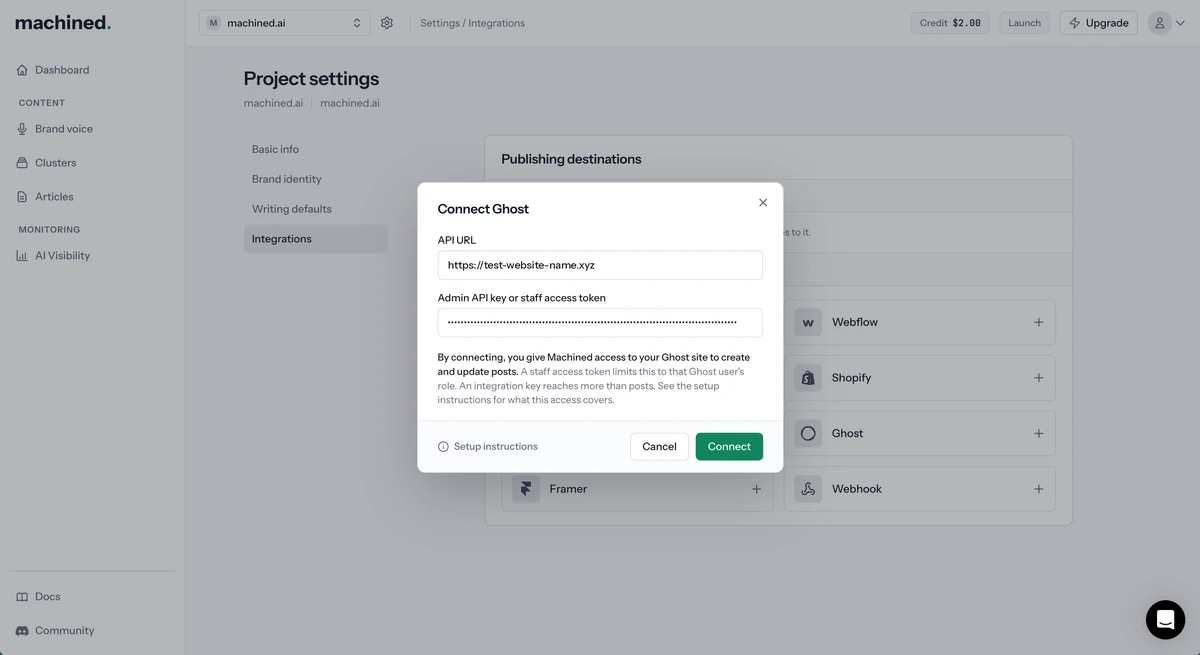This screenshot has width=1200, height=655.
Task: Click the Launch button
Action: 1024,23
